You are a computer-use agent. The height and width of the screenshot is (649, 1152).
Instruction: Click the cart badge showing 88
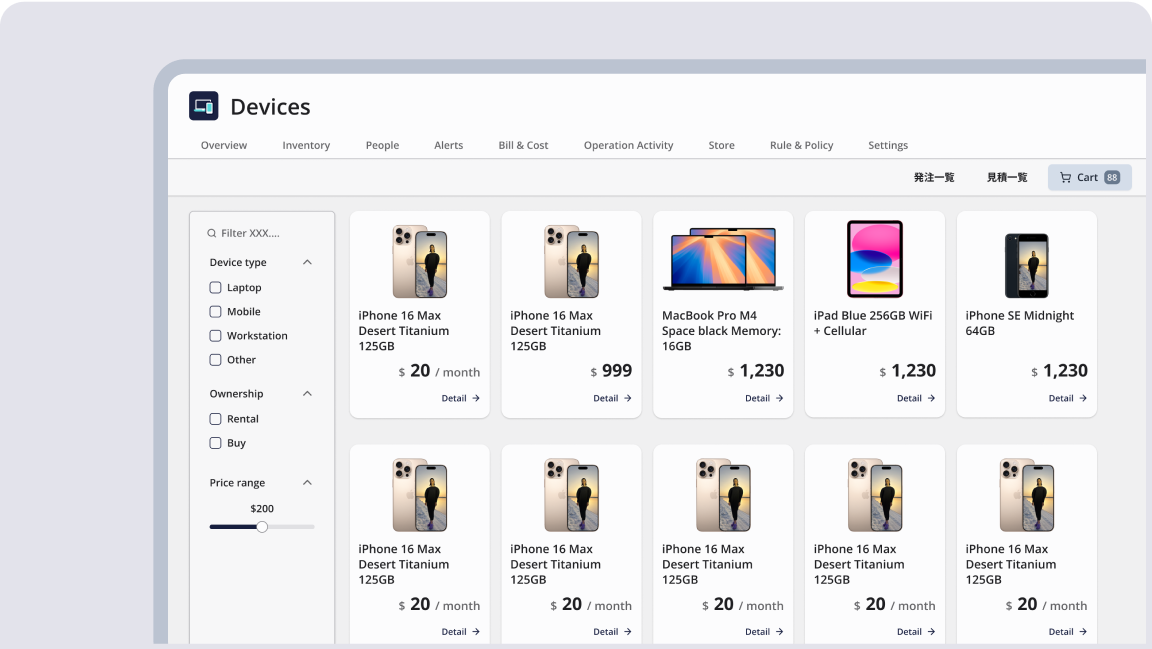[x=1113, y=177]
